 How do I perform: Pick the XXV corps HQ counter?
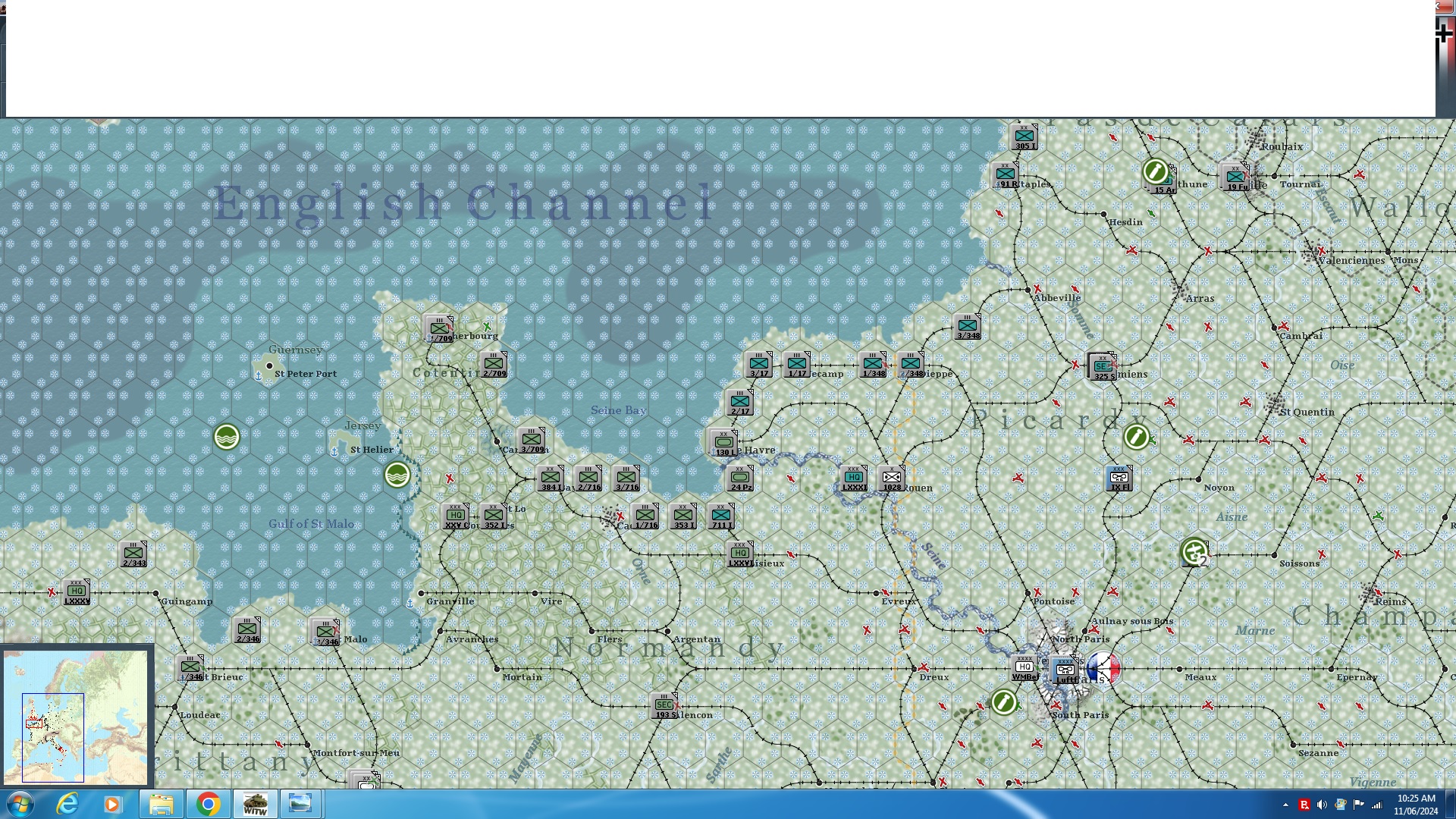point(455,516)
